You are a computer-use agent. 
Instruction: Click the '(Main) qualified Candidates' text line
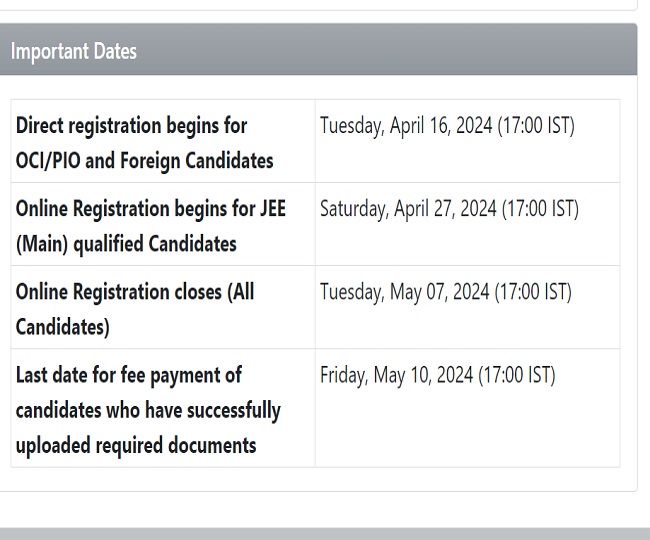pyautogui.click(x=126, y=243)
